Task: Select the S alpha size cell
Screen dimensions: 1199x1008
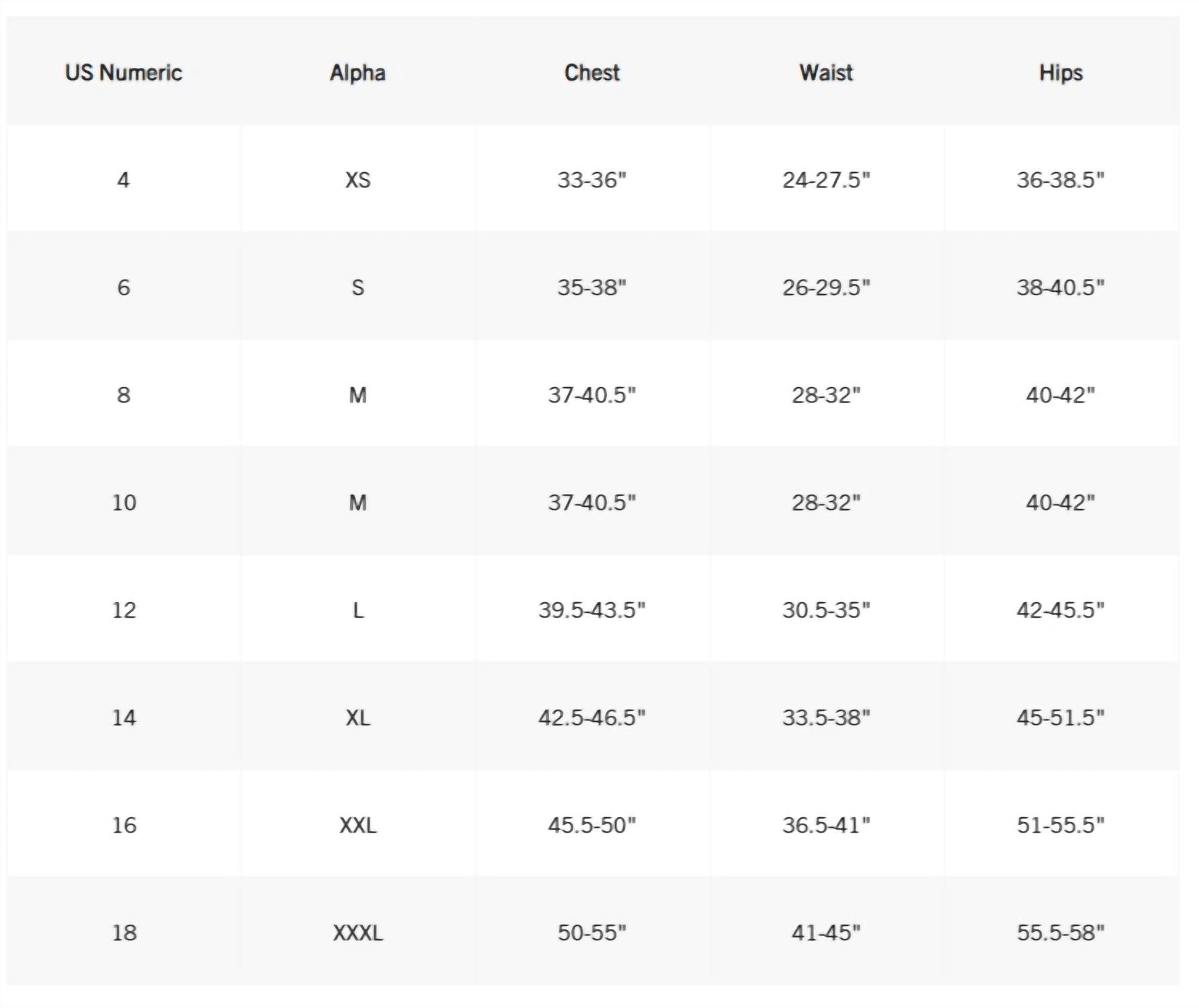Action: 358,288
